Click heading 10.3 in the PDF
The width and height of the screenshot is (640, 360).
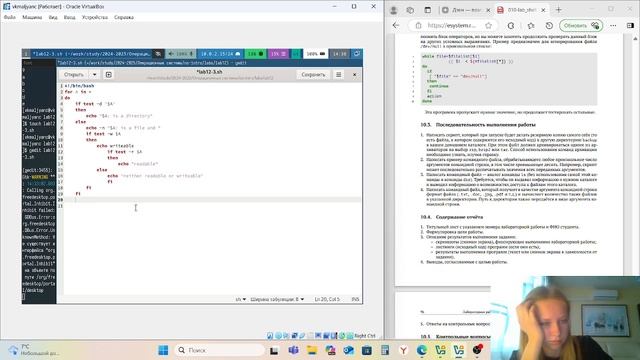(x=478, y=125)
